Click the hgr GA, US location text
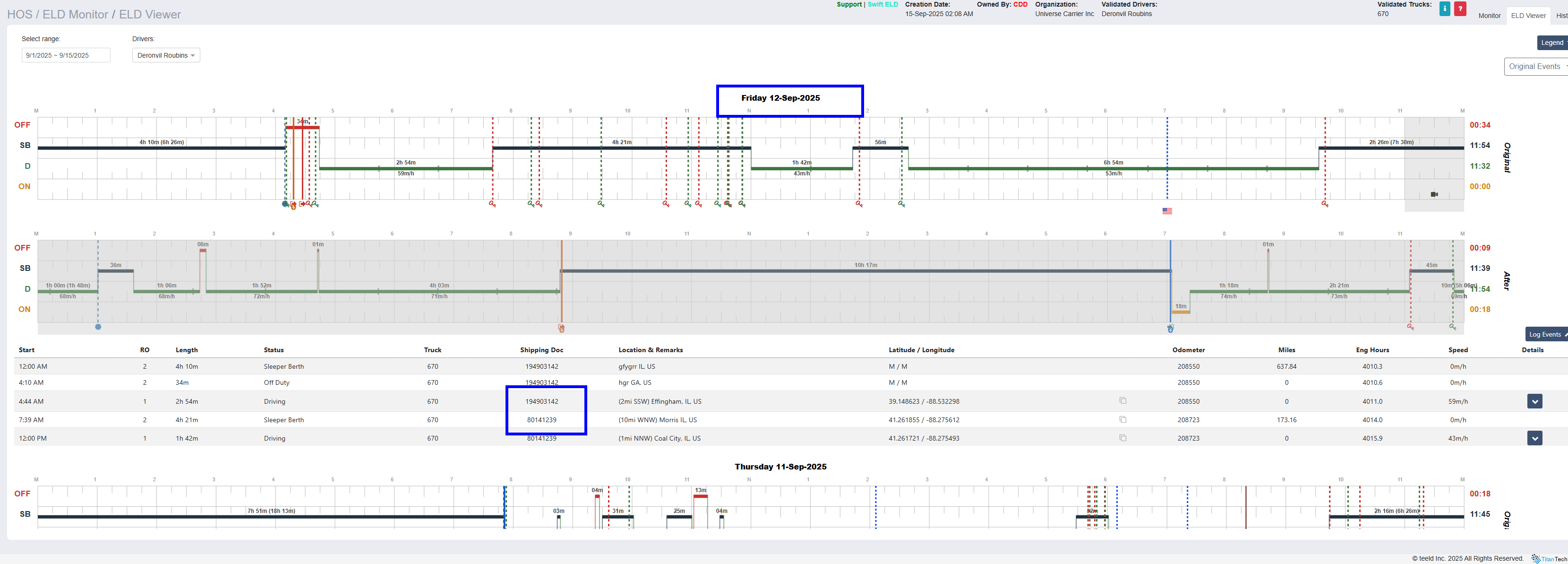Viewport: 1568px width, 564px height. [635, 382]
